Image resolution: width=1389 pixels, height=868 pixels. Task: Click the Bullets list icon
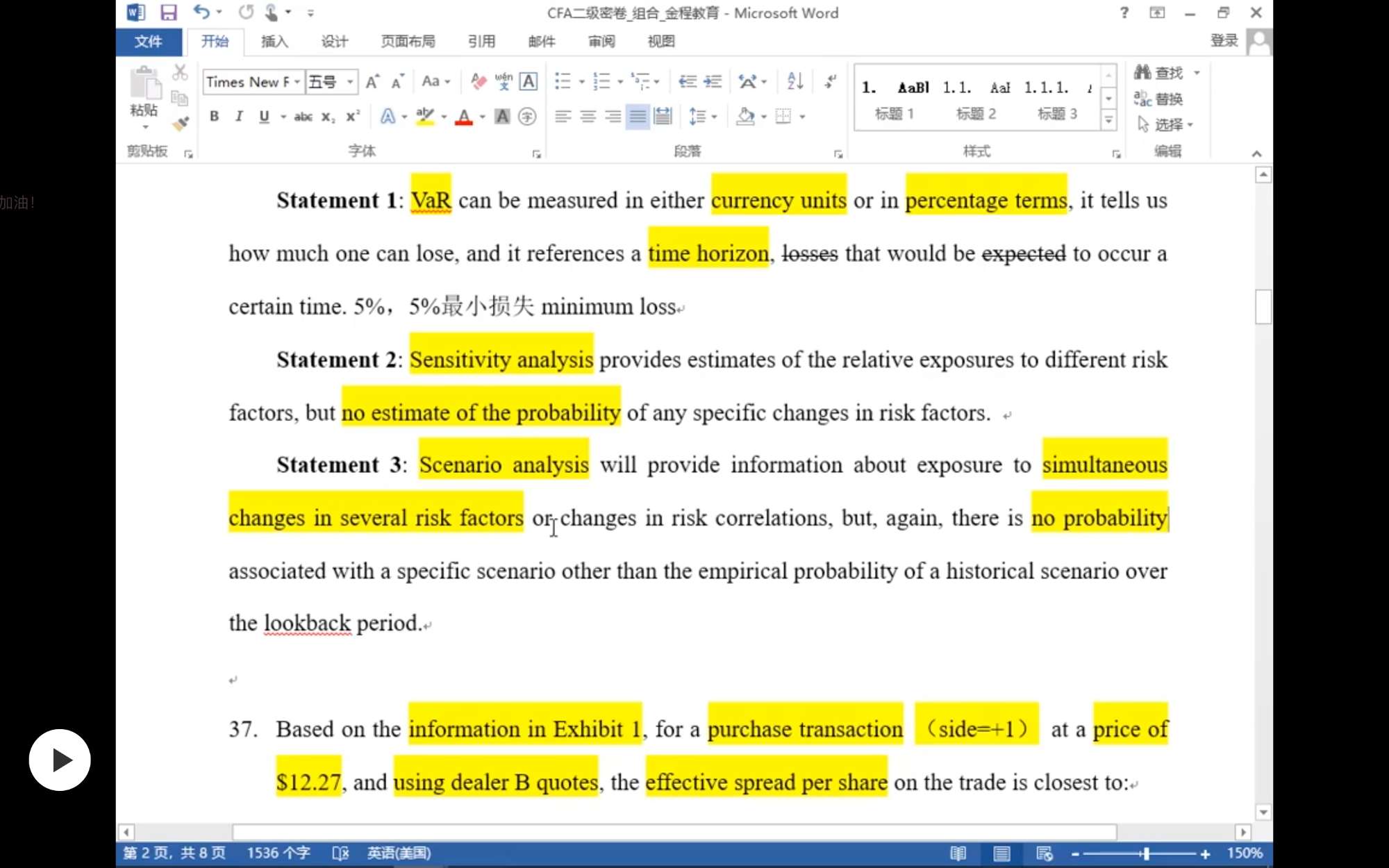[x=563, y=81]
